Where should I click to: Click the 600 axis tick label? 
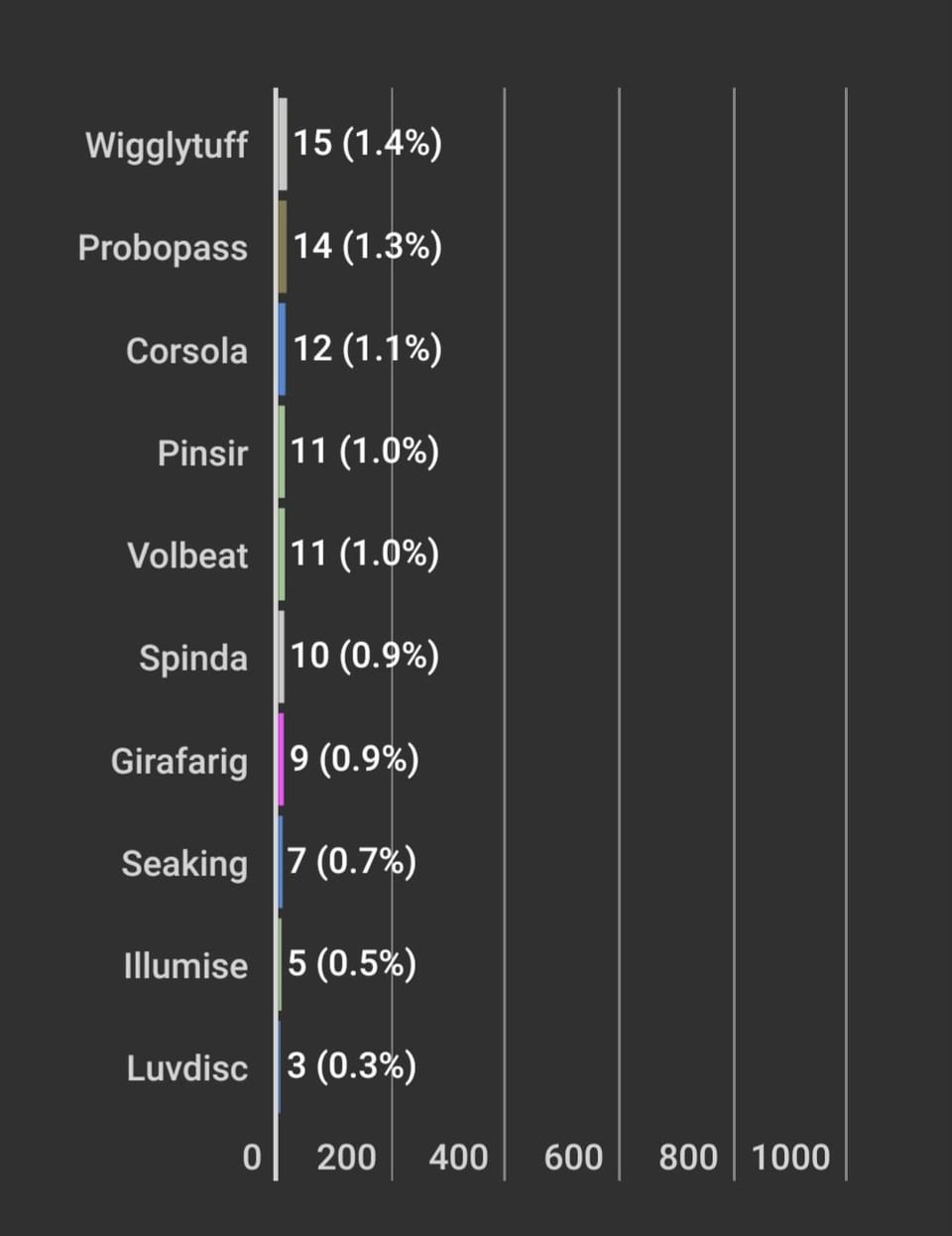[573, 1158]
